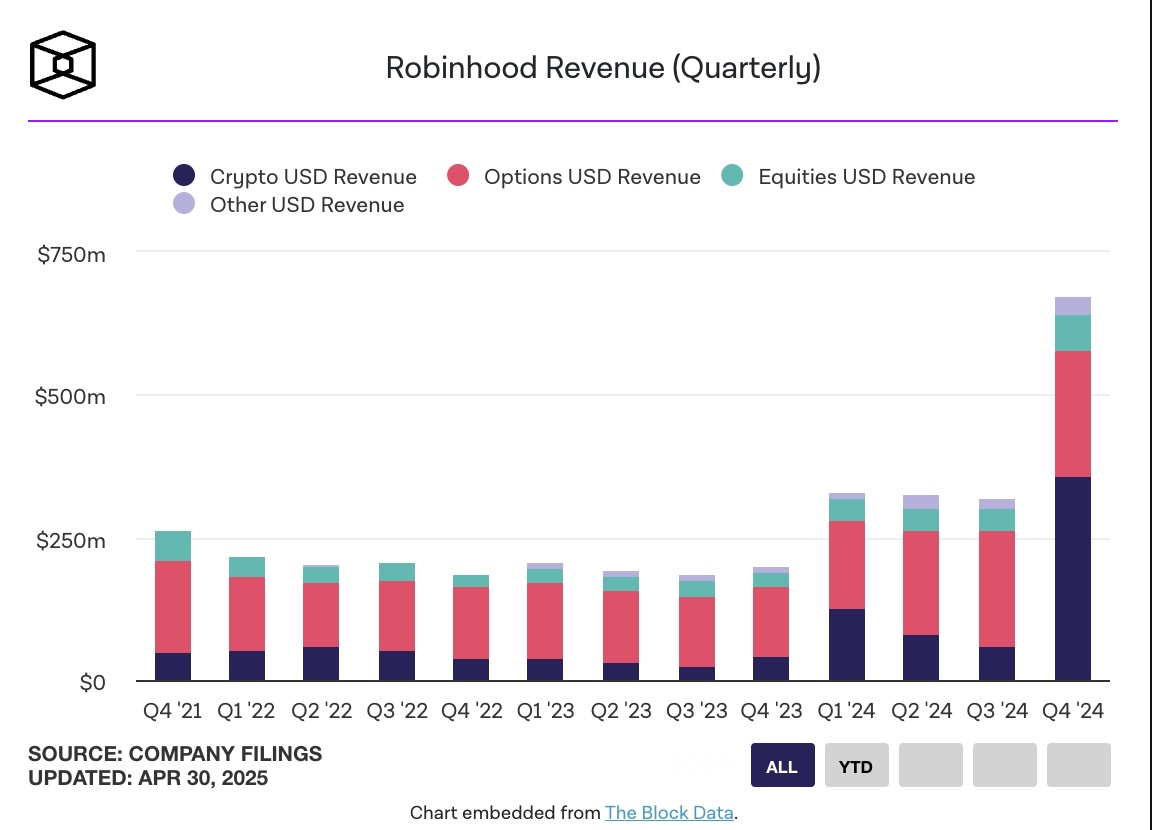Screen dimensions: 1152x830
Task: Click the Q1 '23 options bar segment
Action: [545, 621]
